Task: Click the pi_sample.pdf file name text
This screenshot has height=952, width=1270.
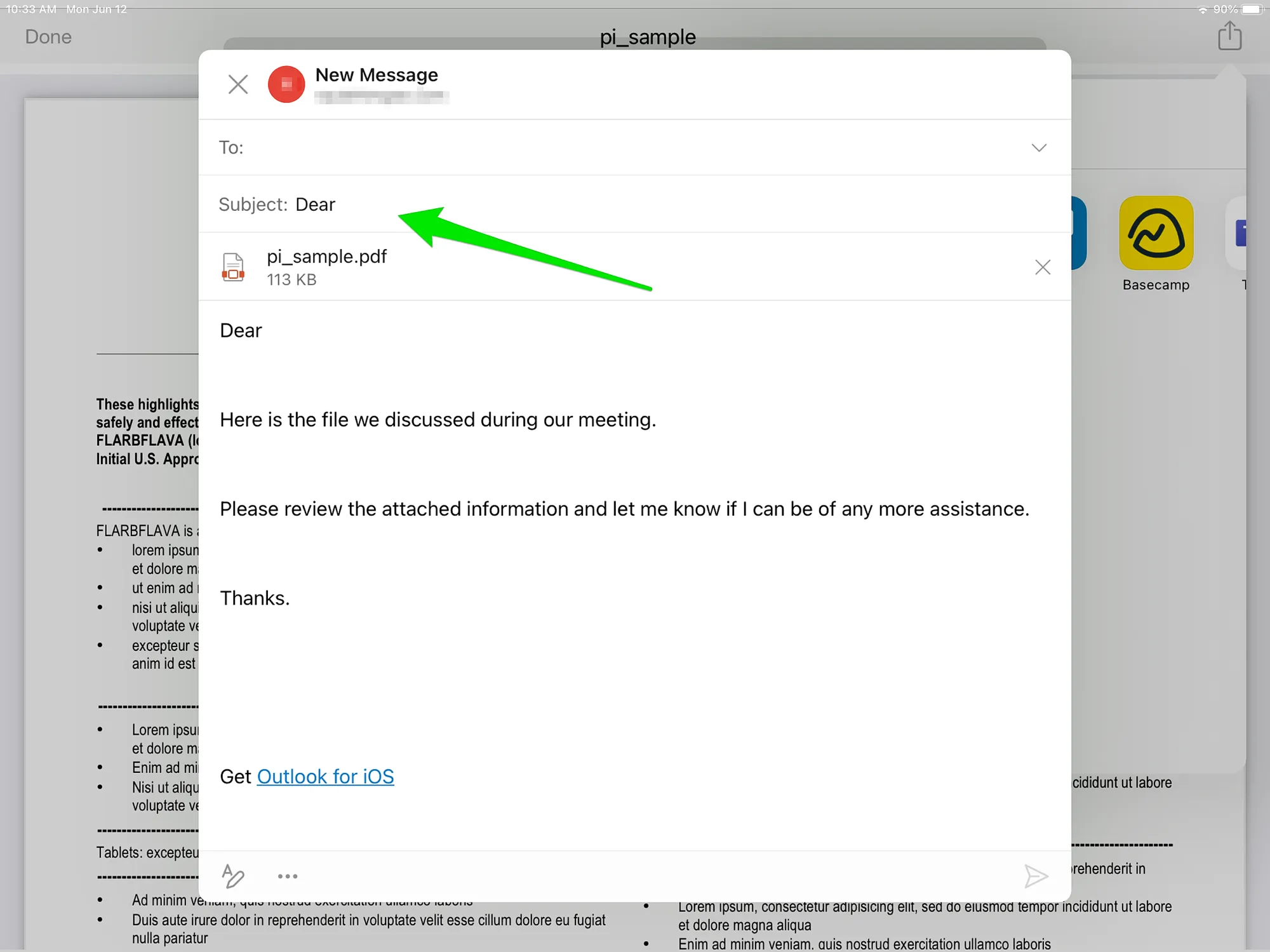Action: tap(326, 257)
